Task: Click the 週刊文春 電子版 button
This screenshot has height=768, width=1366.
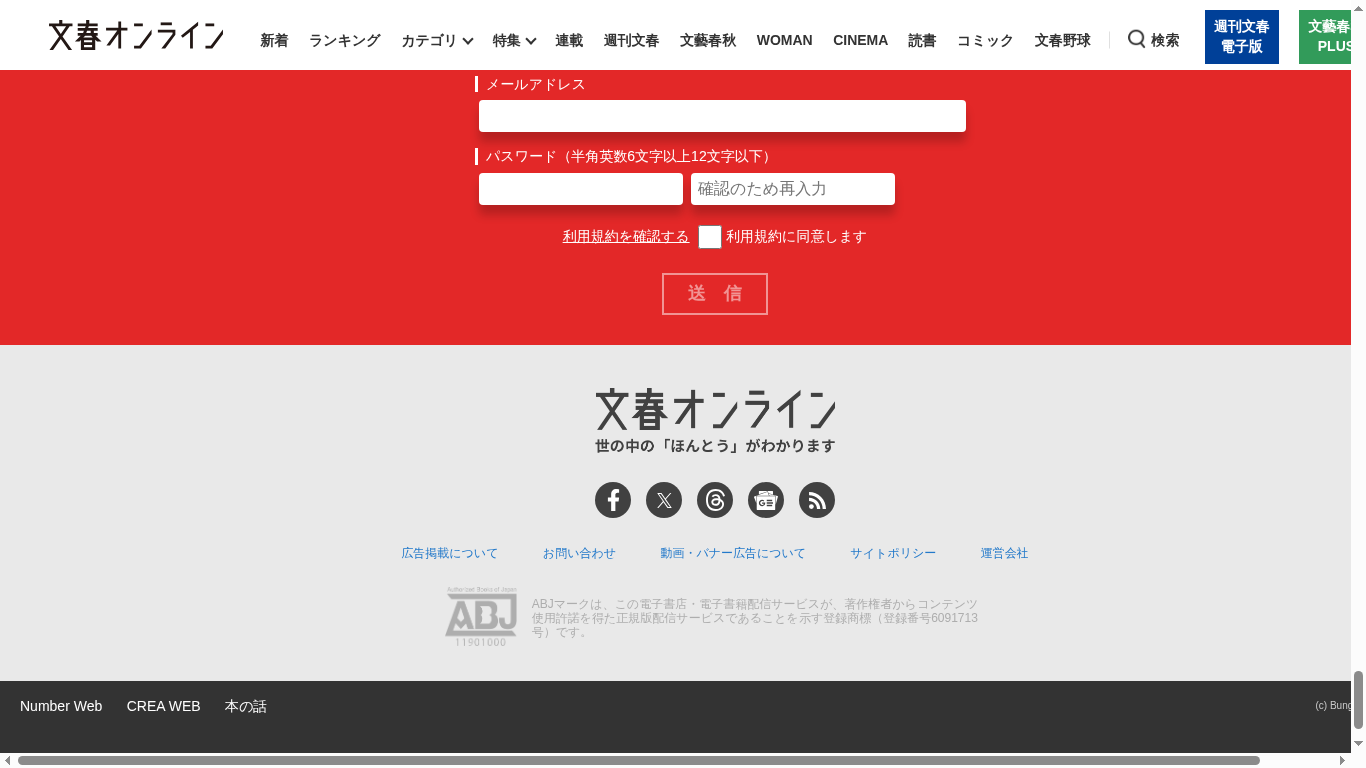Action: point(1241,37)
